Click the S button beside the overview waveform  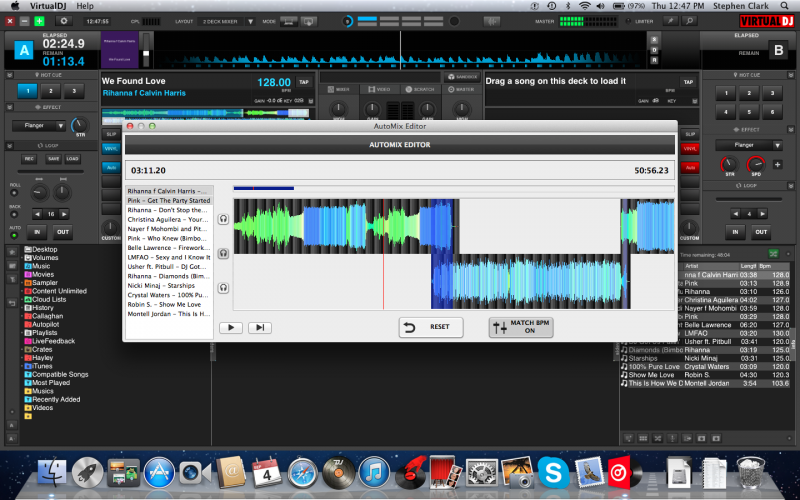click(654, 40)
